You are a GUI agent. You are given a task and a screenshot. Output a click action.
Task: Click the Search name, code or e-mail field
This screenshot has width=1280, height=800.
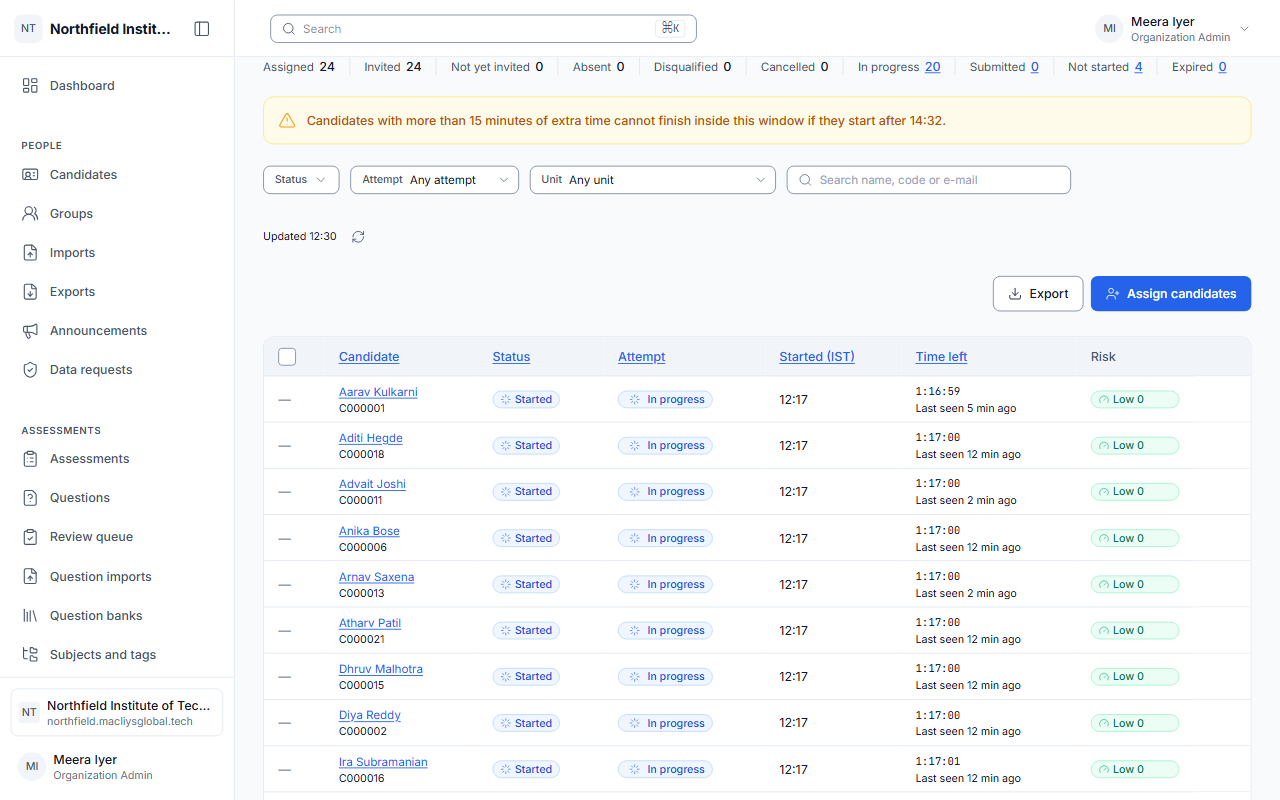click(x=929, y=180)
